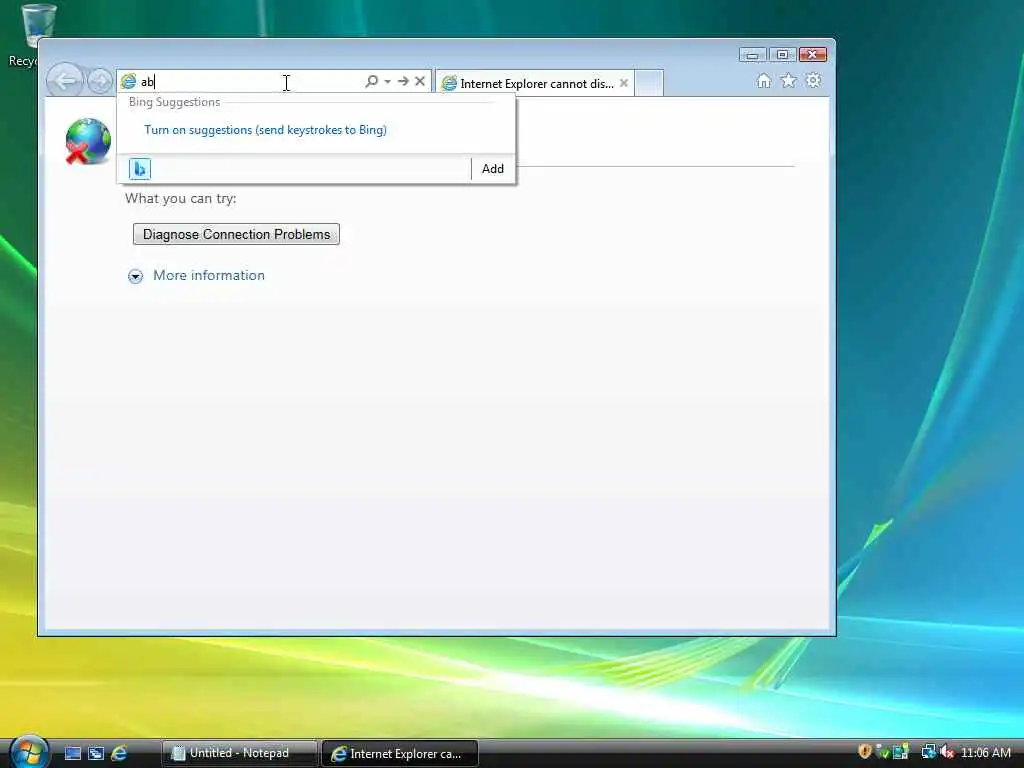Screen dimensions: 1024x768
Task: Close the 'Internet Explorer cannot dis...' tab
Action: 624,83
